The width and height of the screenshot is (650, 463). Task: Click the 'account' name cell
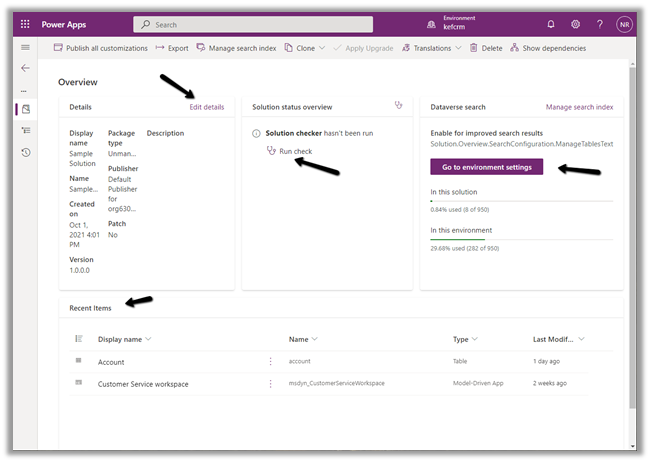(x=299, y=361)
